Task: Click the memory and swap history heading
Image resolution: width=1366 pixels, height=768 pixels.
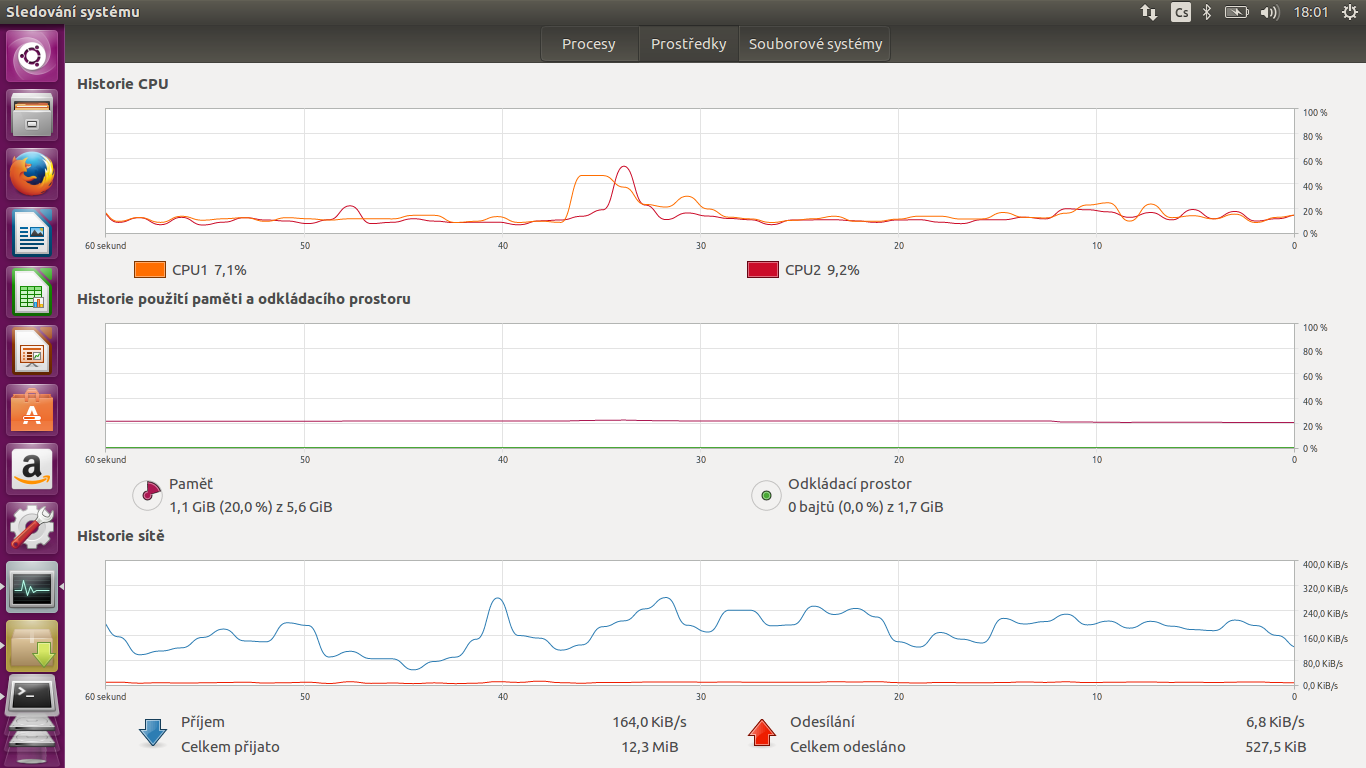Action: pyautogui.click(x=244, y=298)
